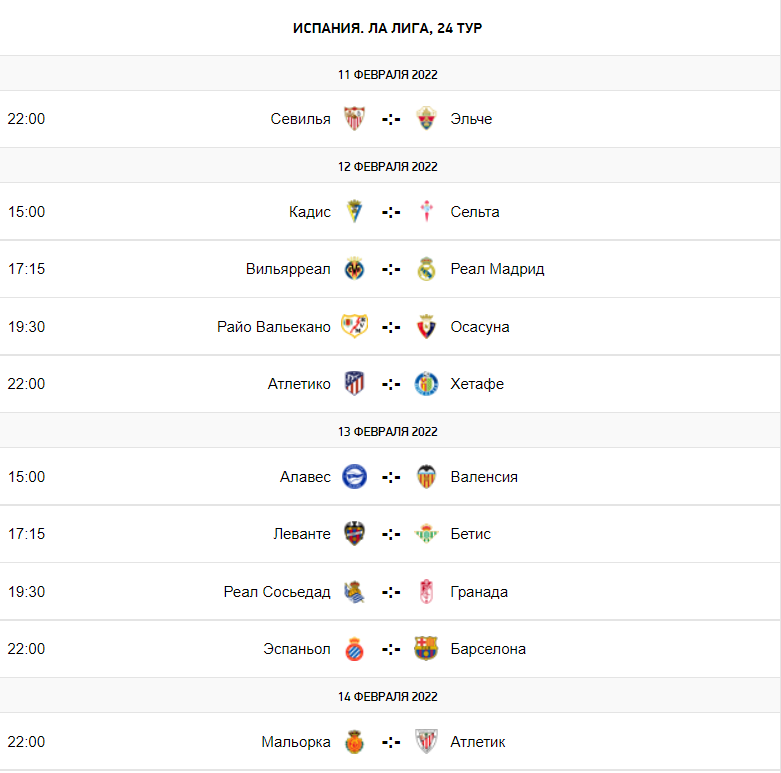Click the Elche club crest

(426, 119)
